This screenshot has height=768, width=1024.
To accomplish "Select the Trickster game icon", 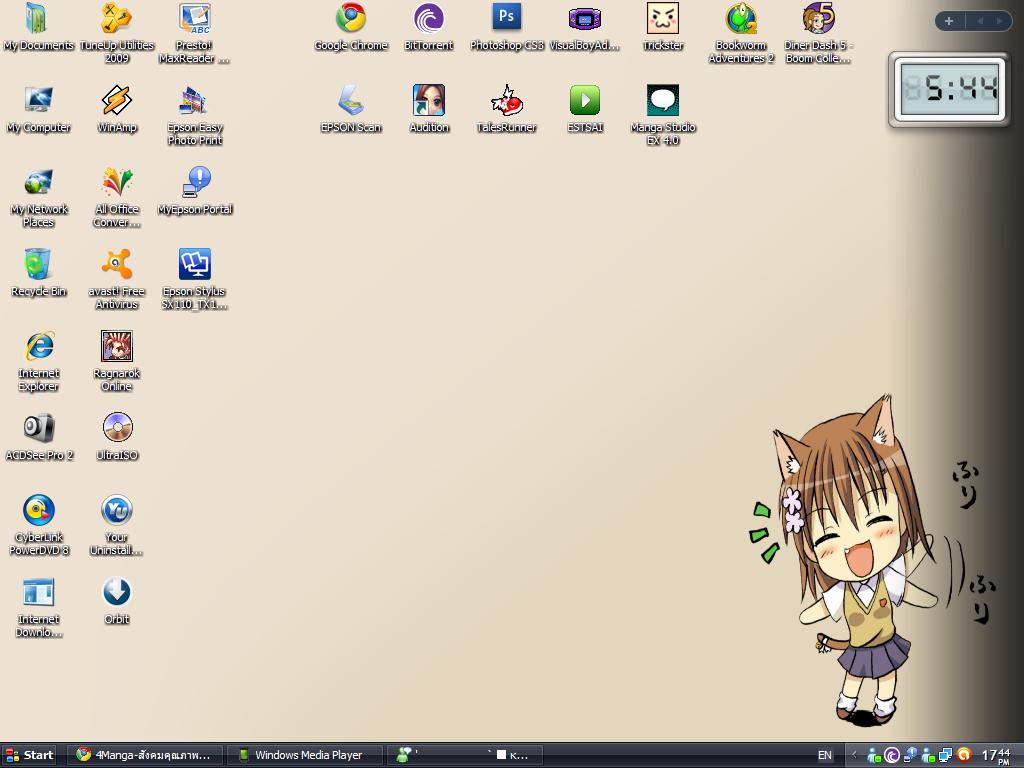I will (x=663, y=27).
